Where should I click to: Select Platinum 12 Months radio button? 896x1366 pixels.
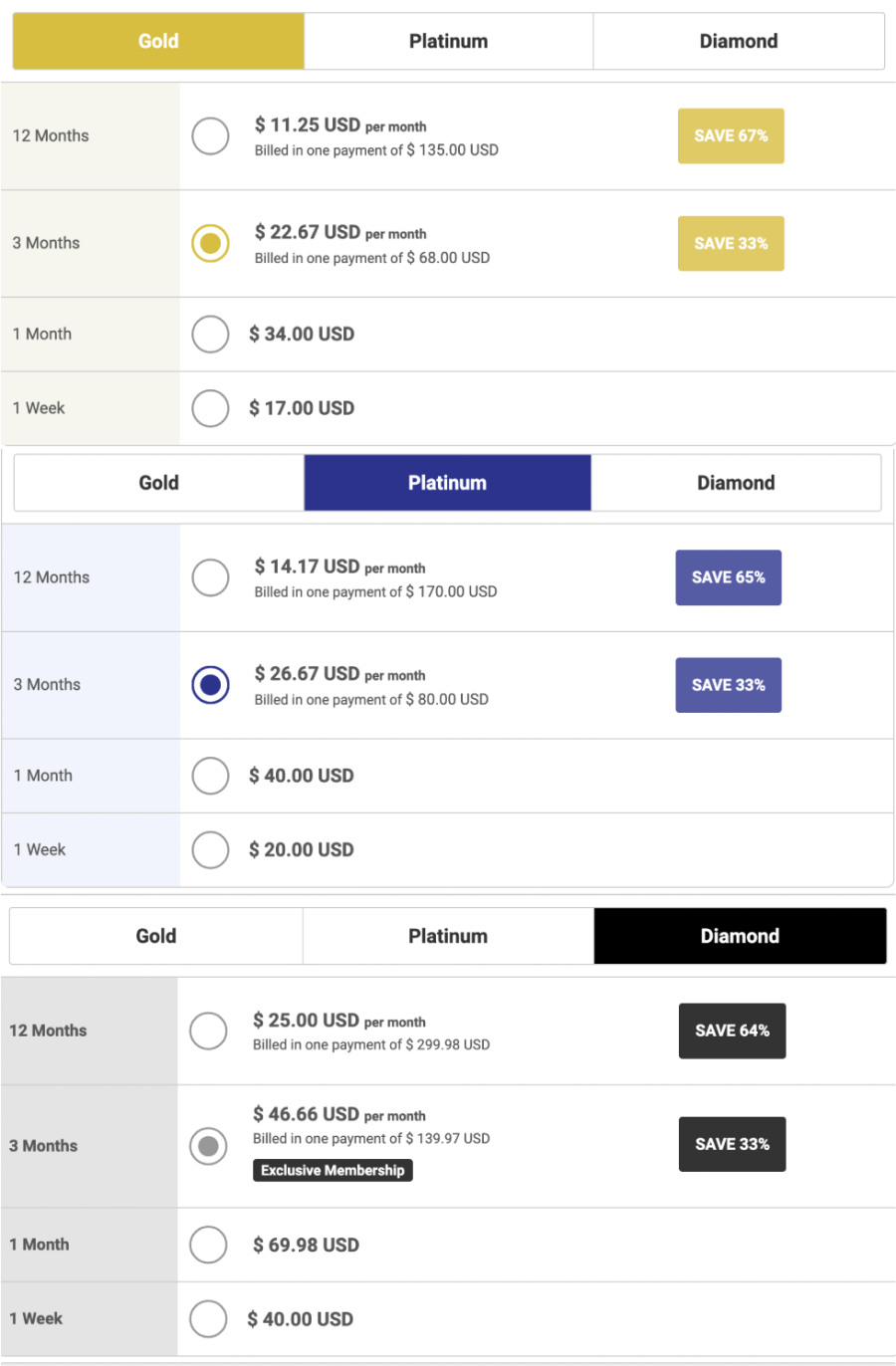coord(210,577)
